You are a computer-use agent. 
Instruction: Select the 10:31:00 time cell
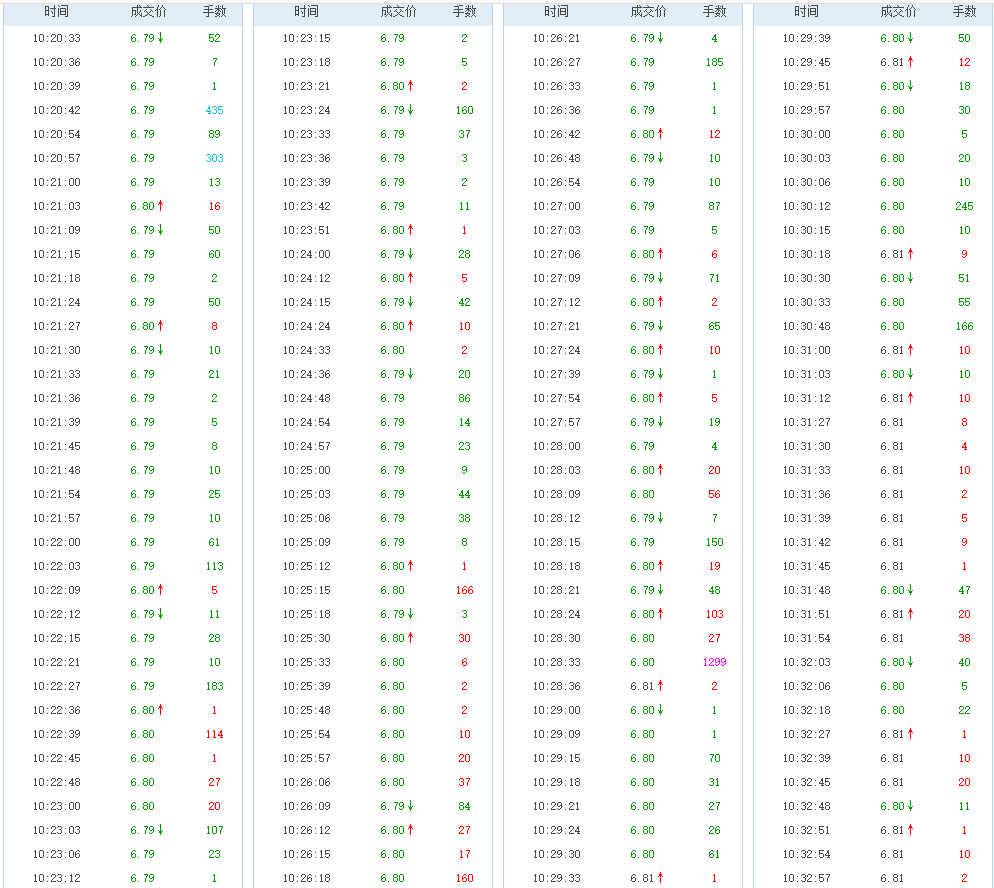pyautogui.click(x=806, y=351)
